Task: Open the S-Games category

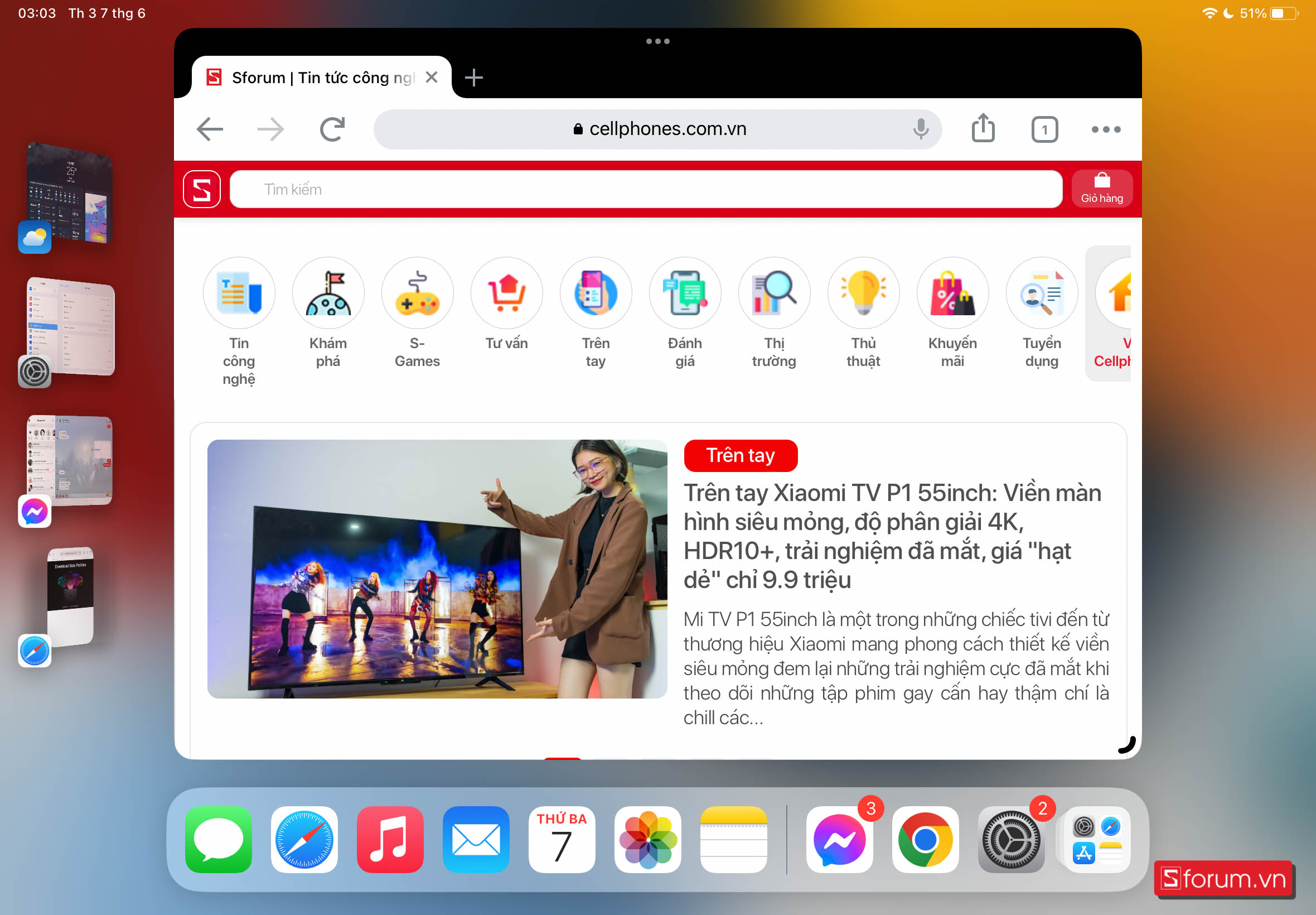Action: coord(417,312)
